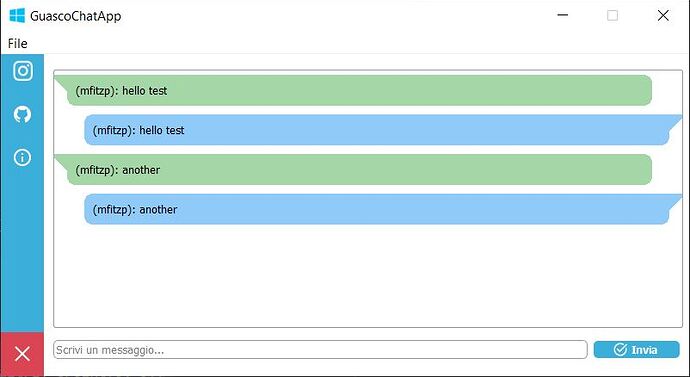Click the empty blue sidebar area below the info icon

(22, 251)
